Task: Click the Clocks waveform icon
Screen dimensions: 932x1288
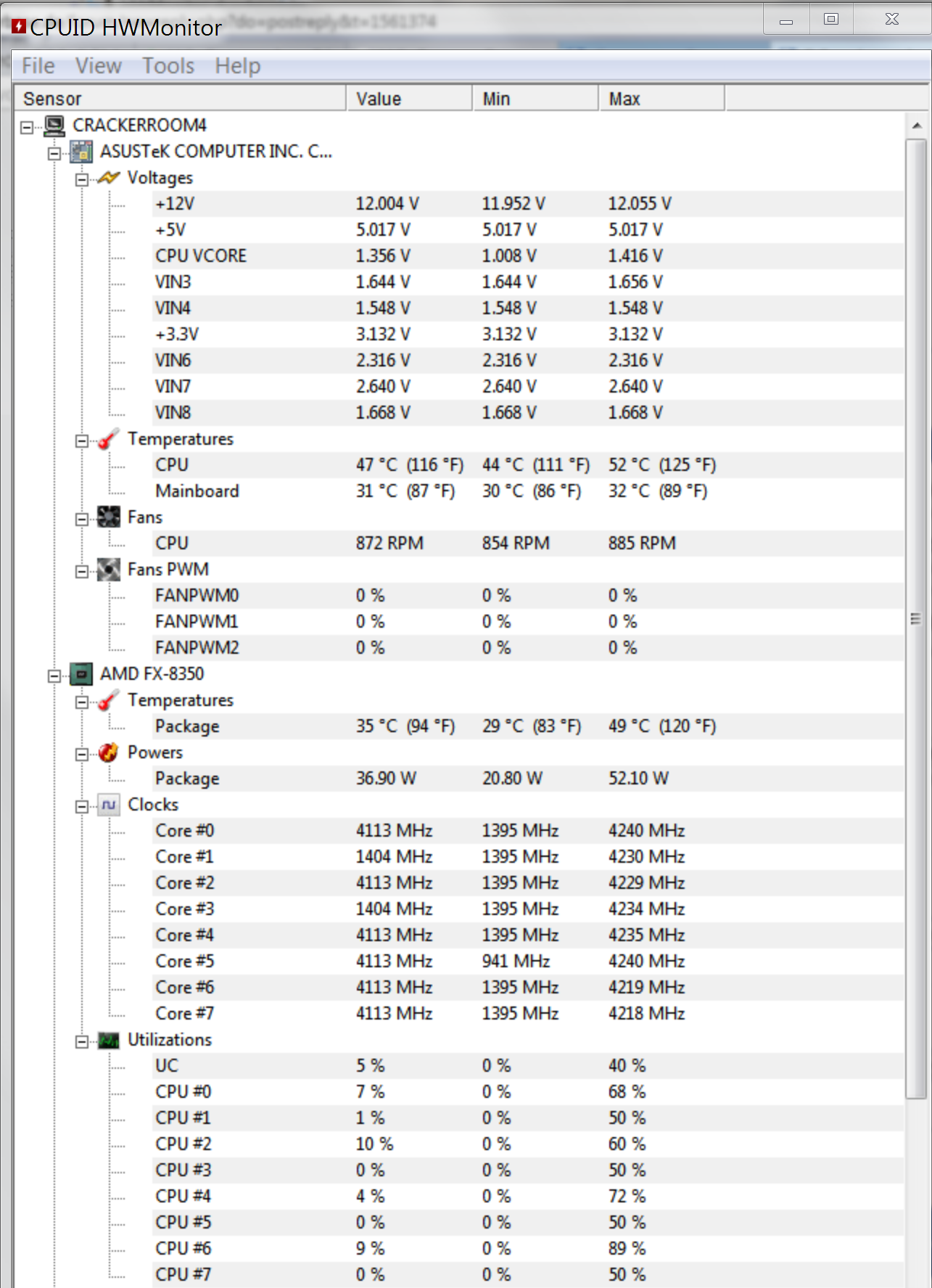Action: click(109, 805)
